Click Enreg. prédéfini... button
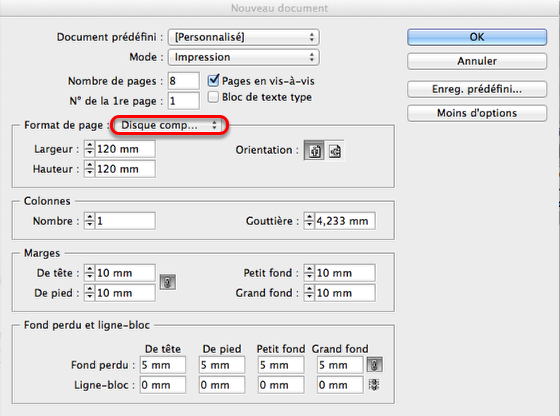Image resolution: width=560 pixels, height=416 pixels. pos(477,89)
